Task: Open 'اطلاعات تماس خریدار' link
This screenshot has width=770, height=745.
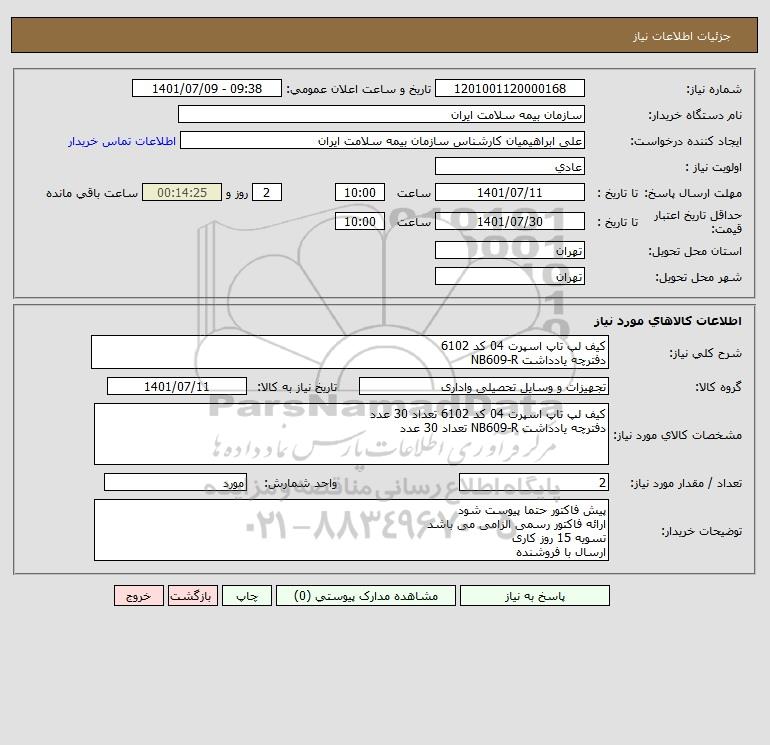Action: pos(122,141)
